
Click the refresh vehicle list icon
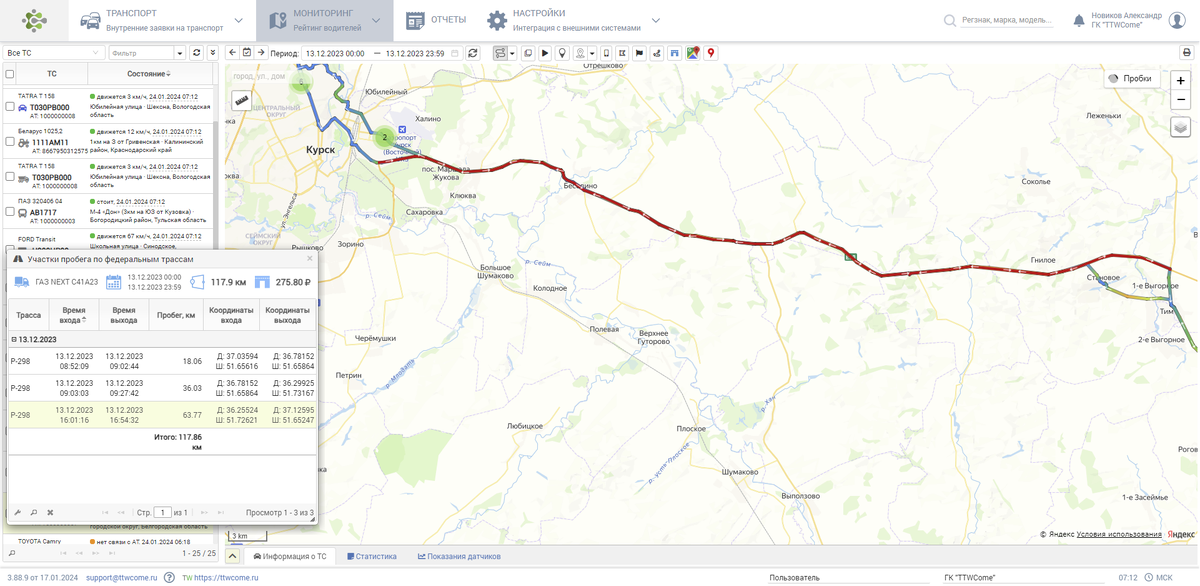point(197,52)
